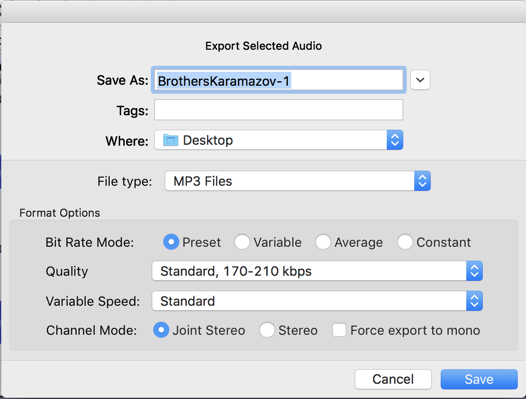Select Average bit rate mode
Viewport: 526px width, 399px height.
[x=323, y=242]
